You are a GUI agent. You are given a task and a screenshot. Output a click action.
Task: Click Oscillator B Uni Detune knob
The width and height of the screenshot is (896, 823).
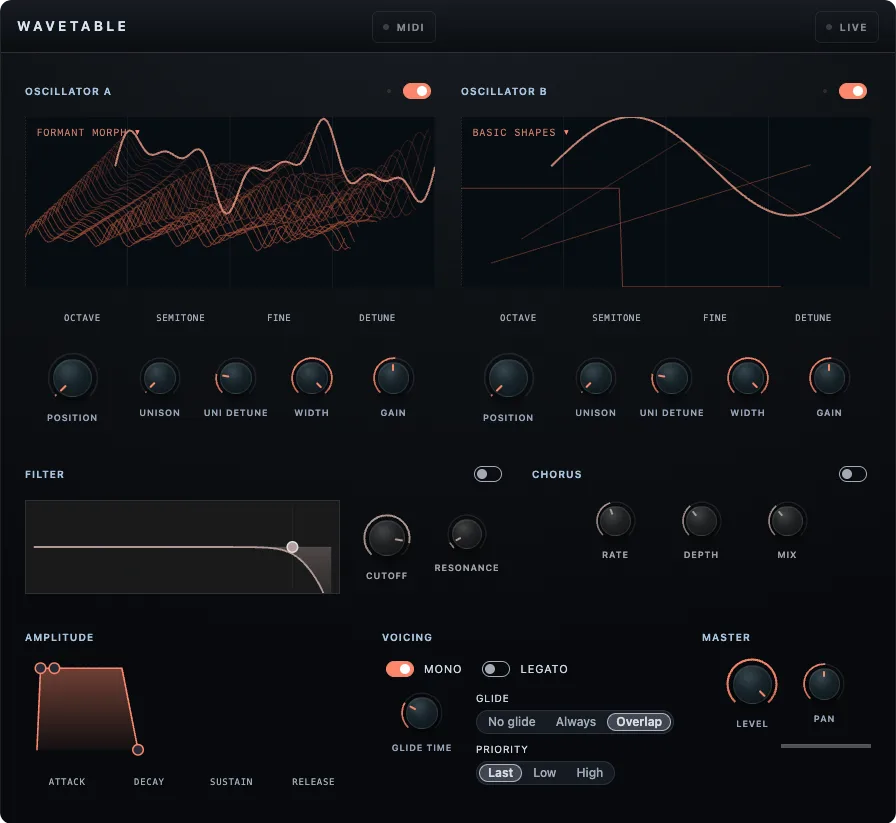pos(671,378)
